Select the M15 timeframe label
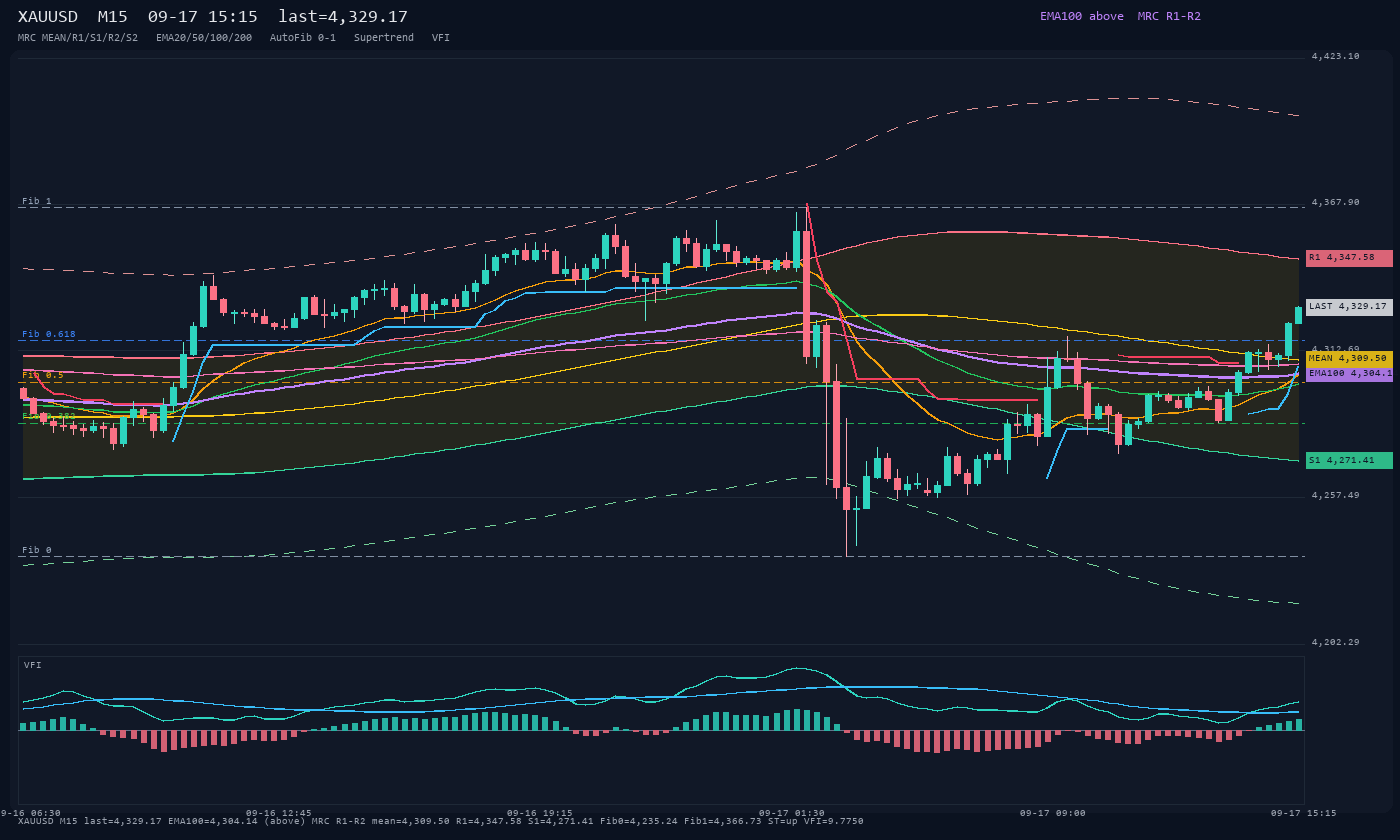The height and width of the screenshot is (840, 1400). pyautogui.click(x=113, y=17)
